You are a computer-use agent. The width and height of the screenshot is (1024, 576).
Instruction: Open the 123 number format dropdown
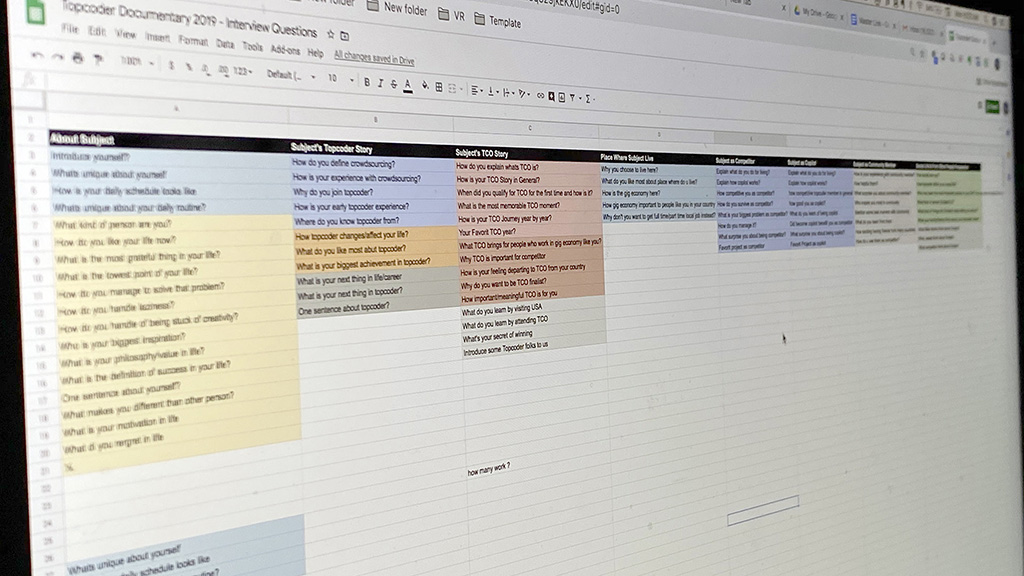[x=243, y=71]
